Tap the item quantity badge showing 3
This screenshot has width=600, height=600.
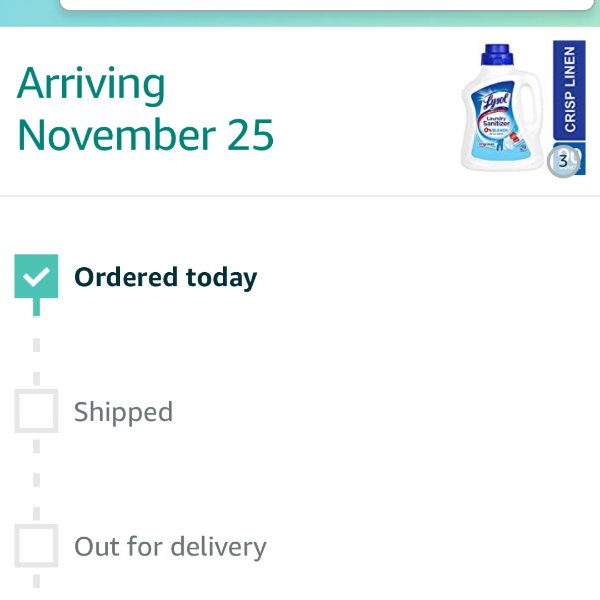point(563,161)
